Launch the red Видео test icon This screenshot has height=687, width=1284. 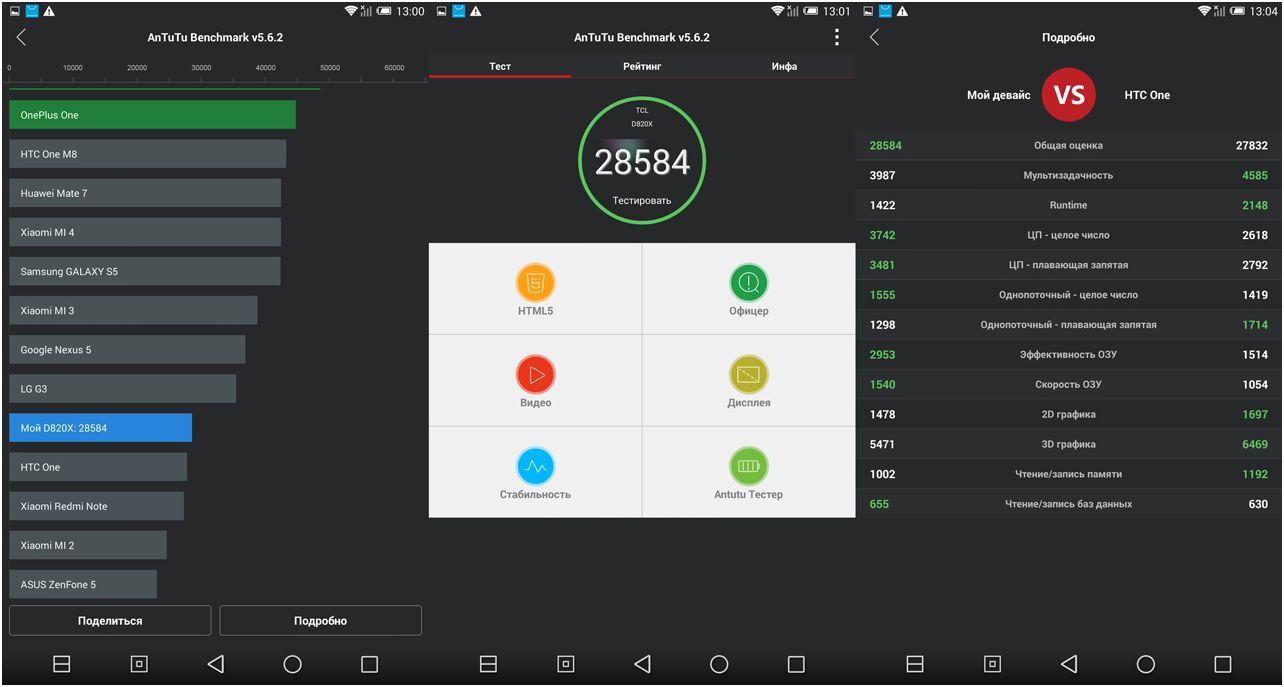(535, 375)
